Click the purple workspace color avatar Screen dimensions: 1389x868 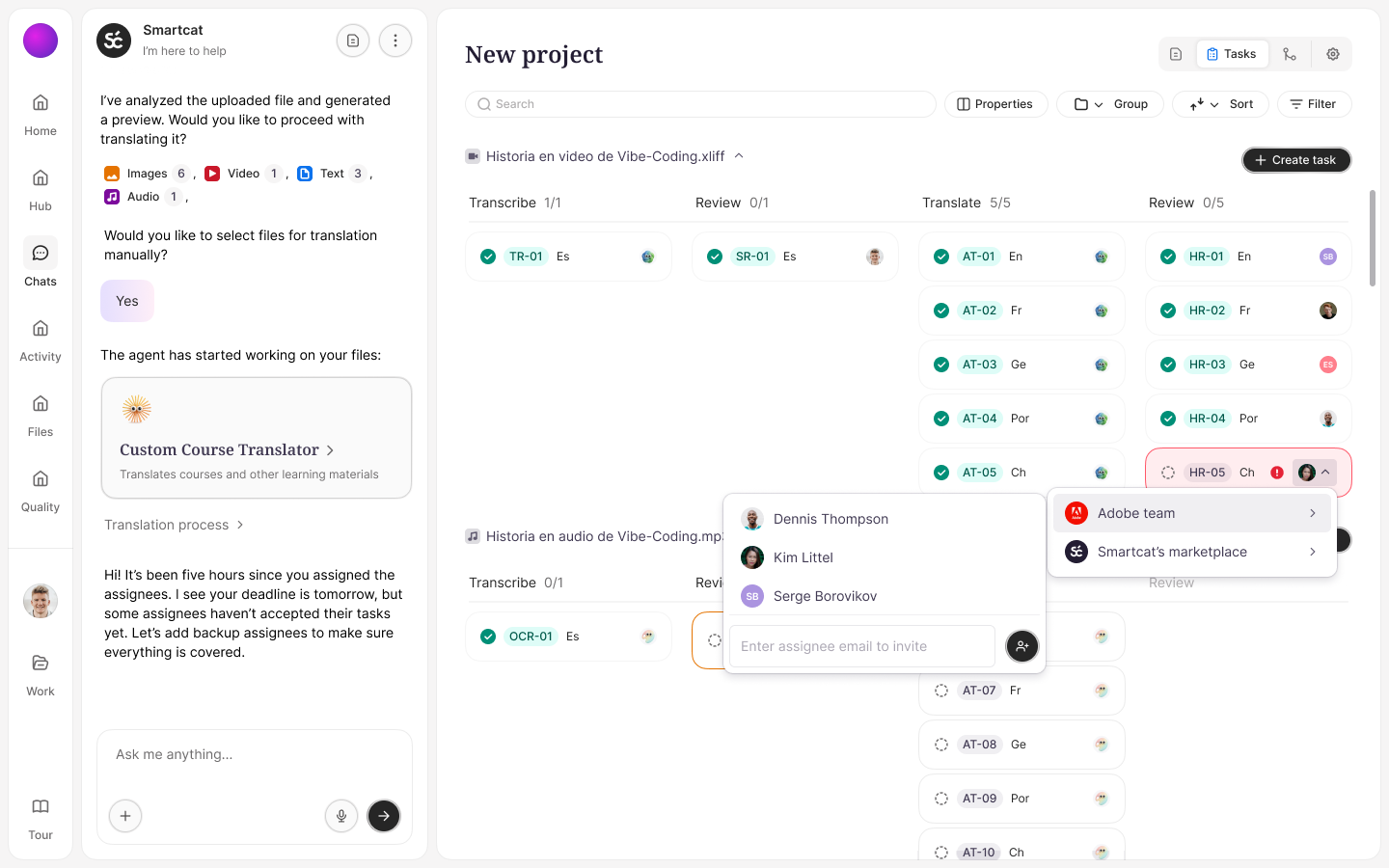(x=41, y=41)
